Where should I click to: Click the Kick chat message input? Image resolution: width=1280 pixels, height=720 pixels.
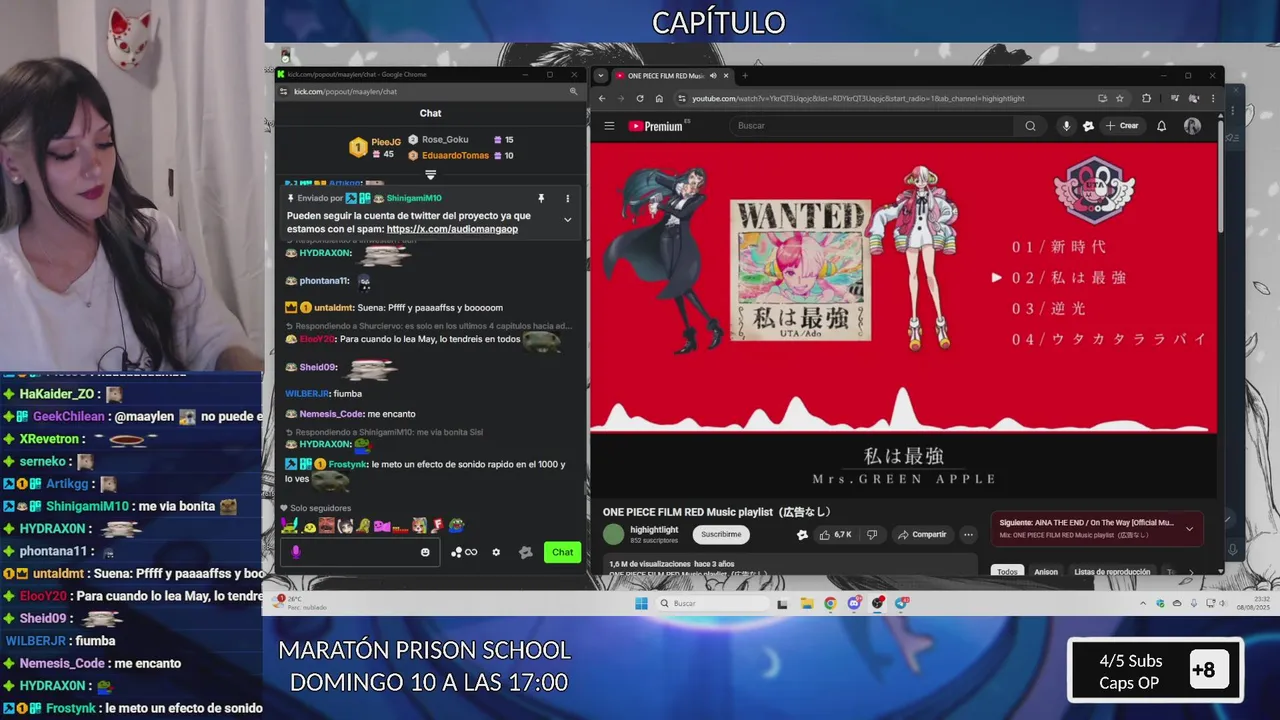[x=358, y=552]
